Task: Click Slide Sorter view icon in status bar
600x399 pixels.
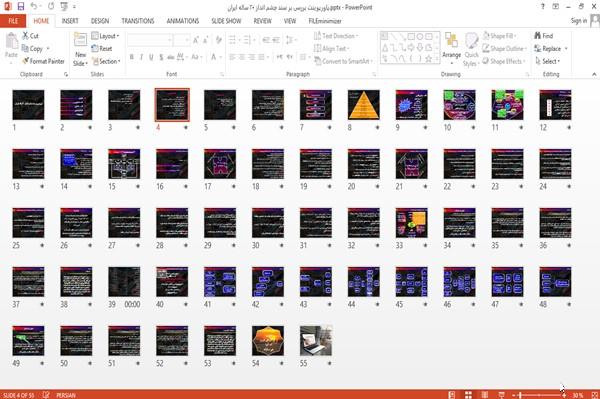Action: 468,395
